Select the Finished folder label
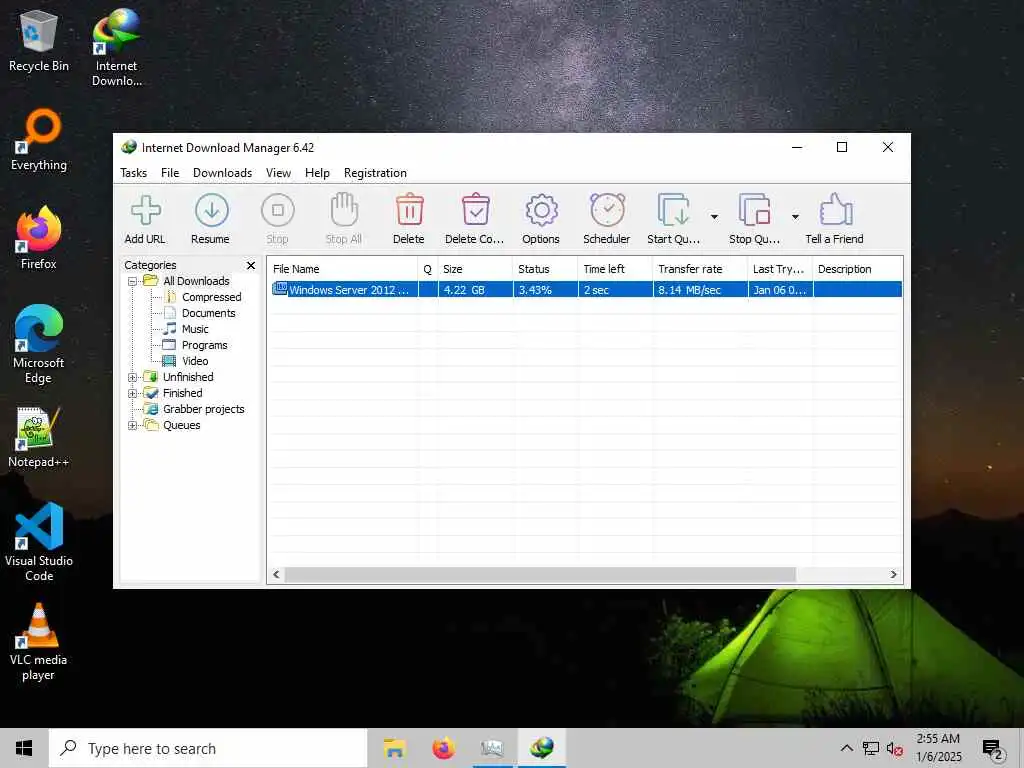This screenshot has height=768, width=1024. click(x=183, y=393)
